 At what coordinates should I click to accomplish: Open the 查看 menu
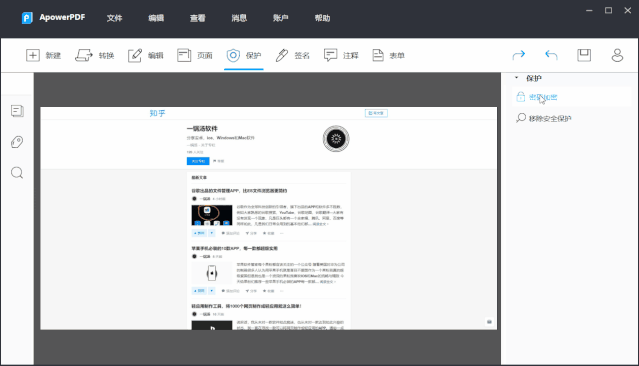click(x=198, y=18)
